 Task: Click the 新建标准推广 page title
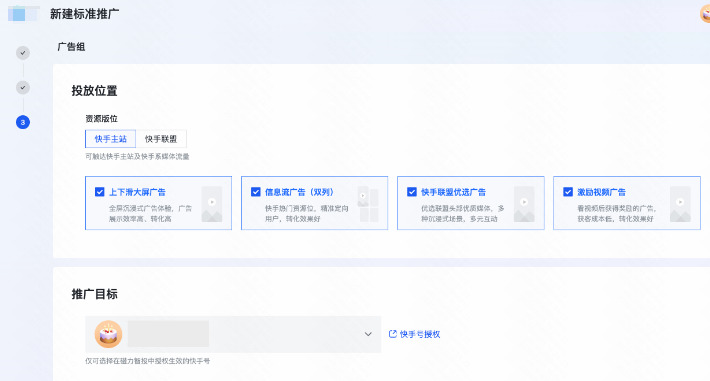85,14
